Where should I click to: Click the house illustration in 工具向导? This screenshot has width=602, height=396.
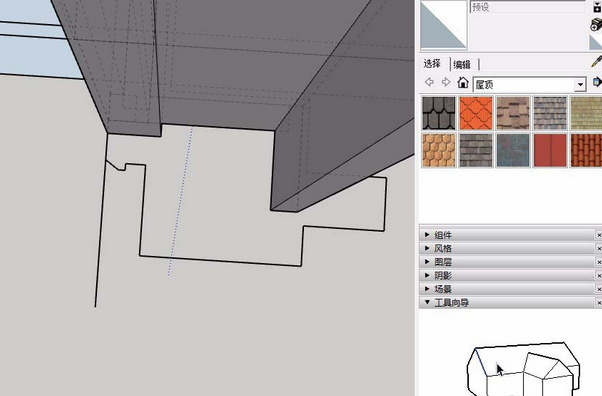pyautogui.click(x=523, y=369)
